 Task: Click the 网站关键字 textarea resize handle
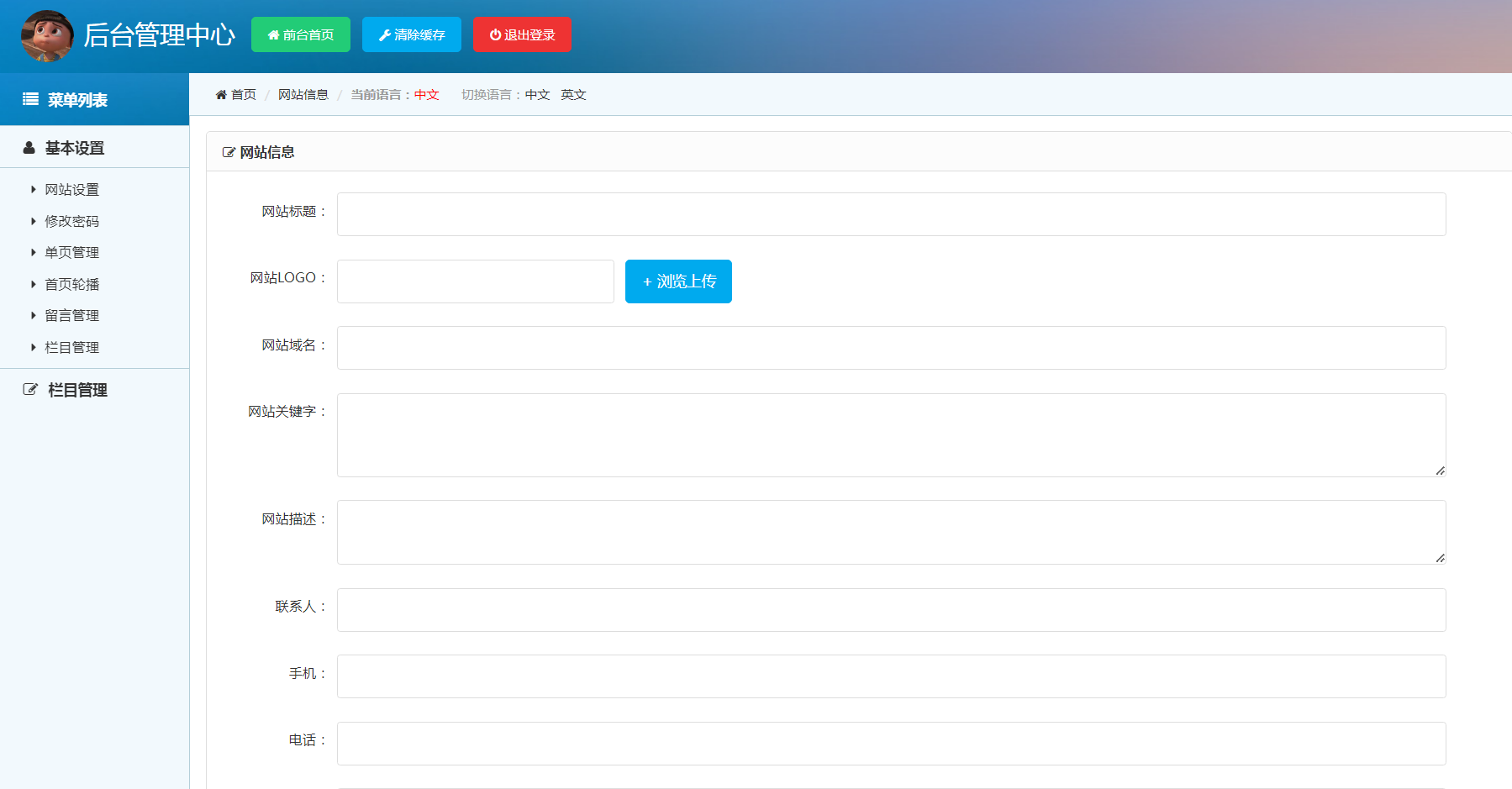[x=1440, y=471]
